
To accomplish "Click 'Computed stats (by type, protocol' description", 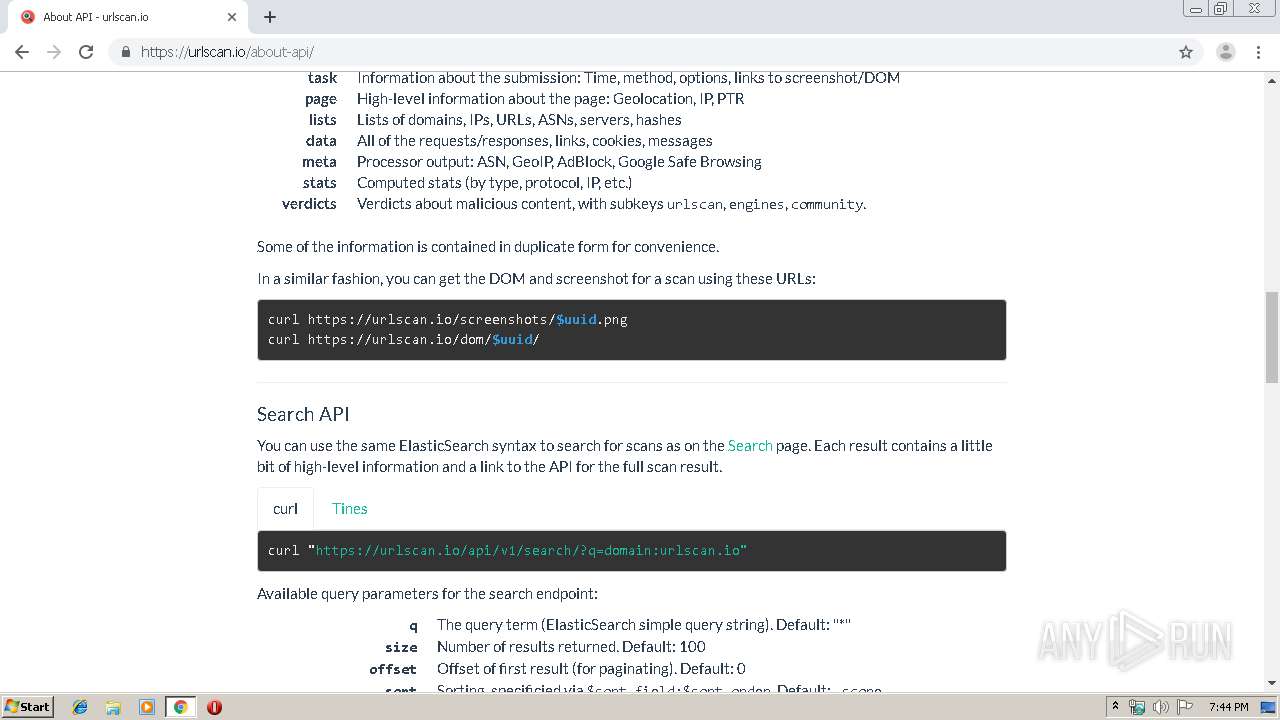I will 494,183.
